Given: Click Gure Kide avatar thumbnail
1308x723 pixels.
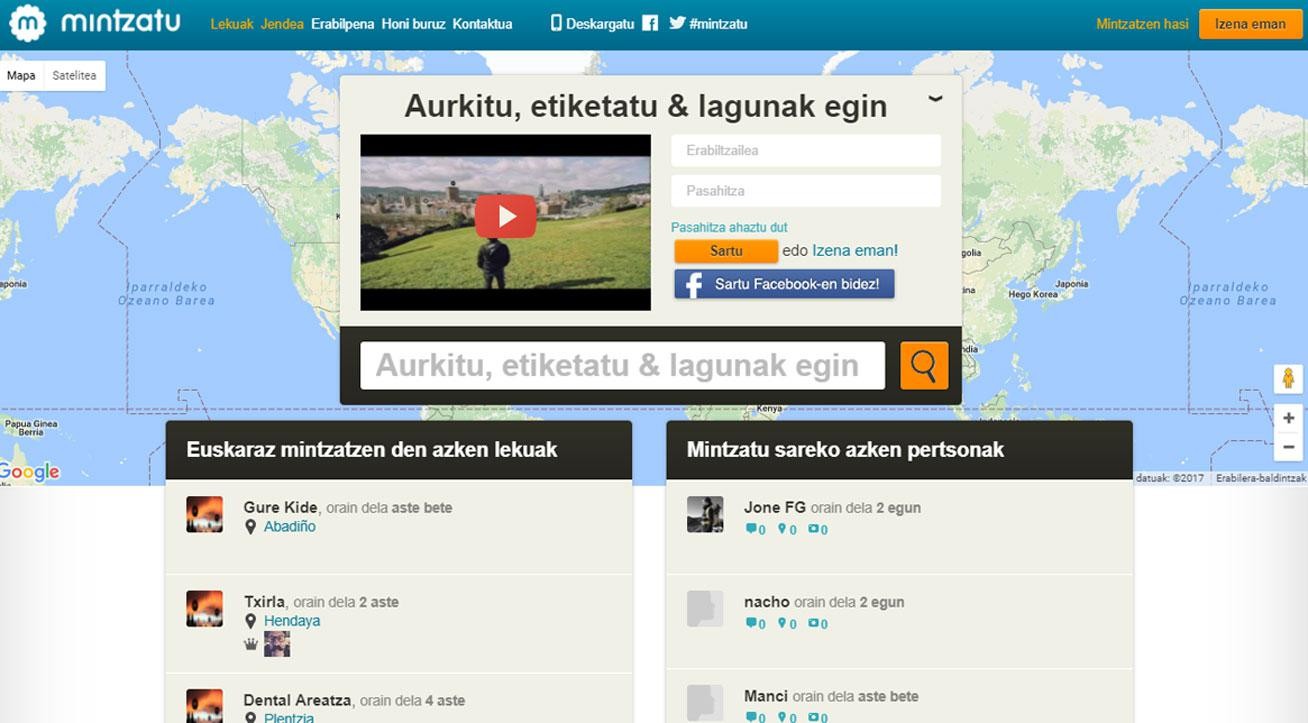Looking at the screenshot, I should tap(205, 514).
